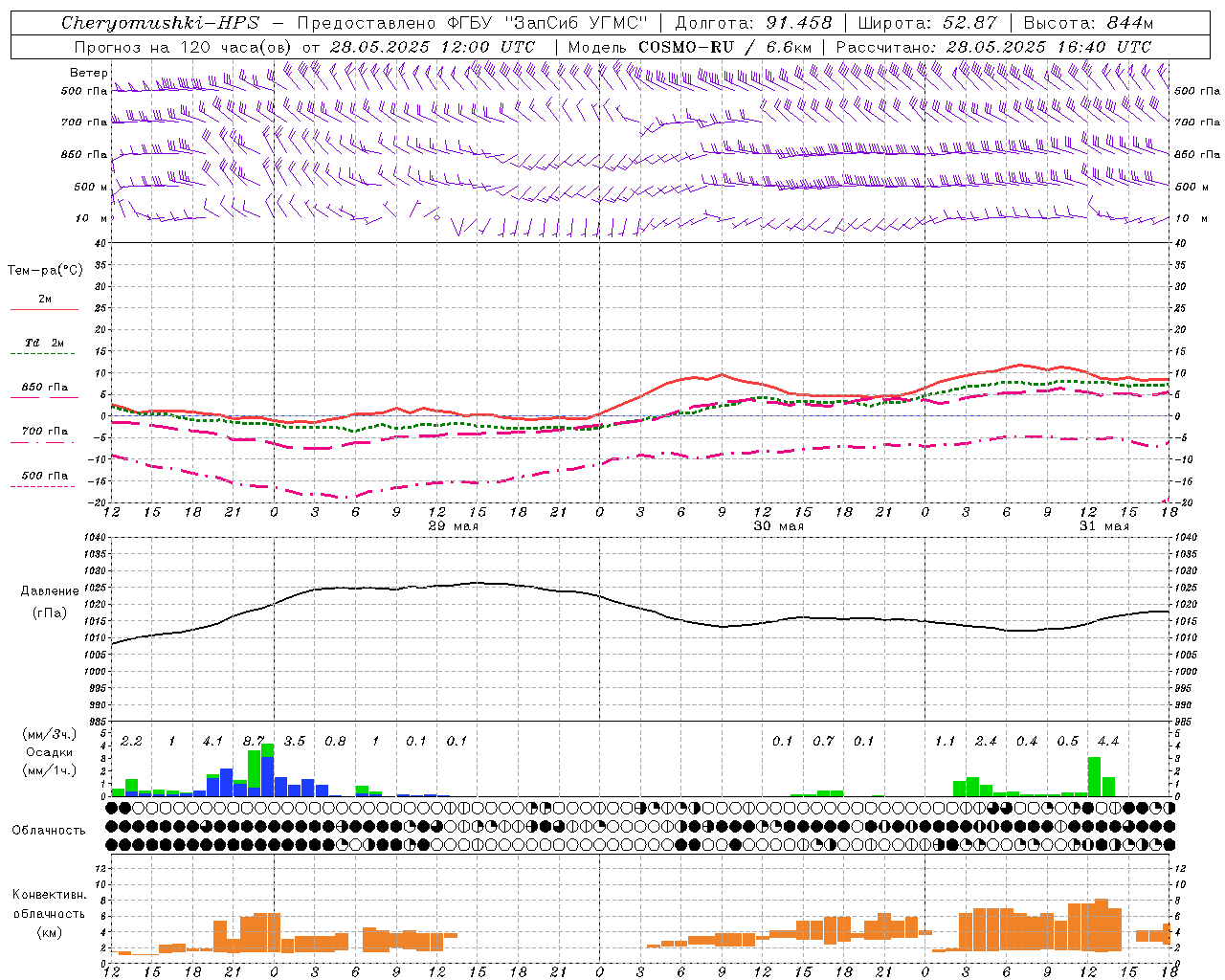Viewport: 1225px width, 980px height.
Task: Click the '0.4' precipitation total value
Action: (x=1027, y=742)
